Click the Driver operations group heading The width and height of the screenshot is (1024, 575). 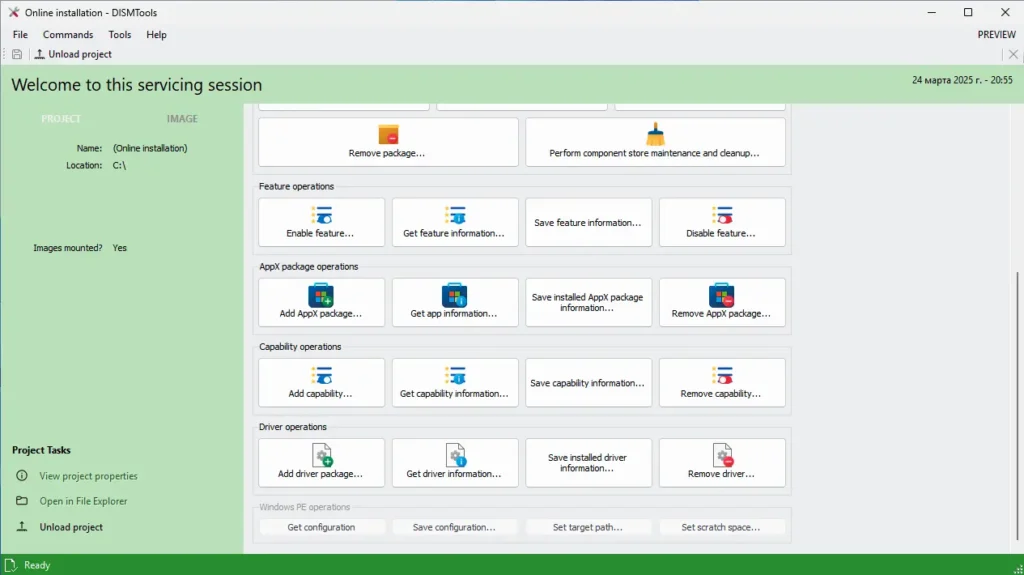point(293,427)
